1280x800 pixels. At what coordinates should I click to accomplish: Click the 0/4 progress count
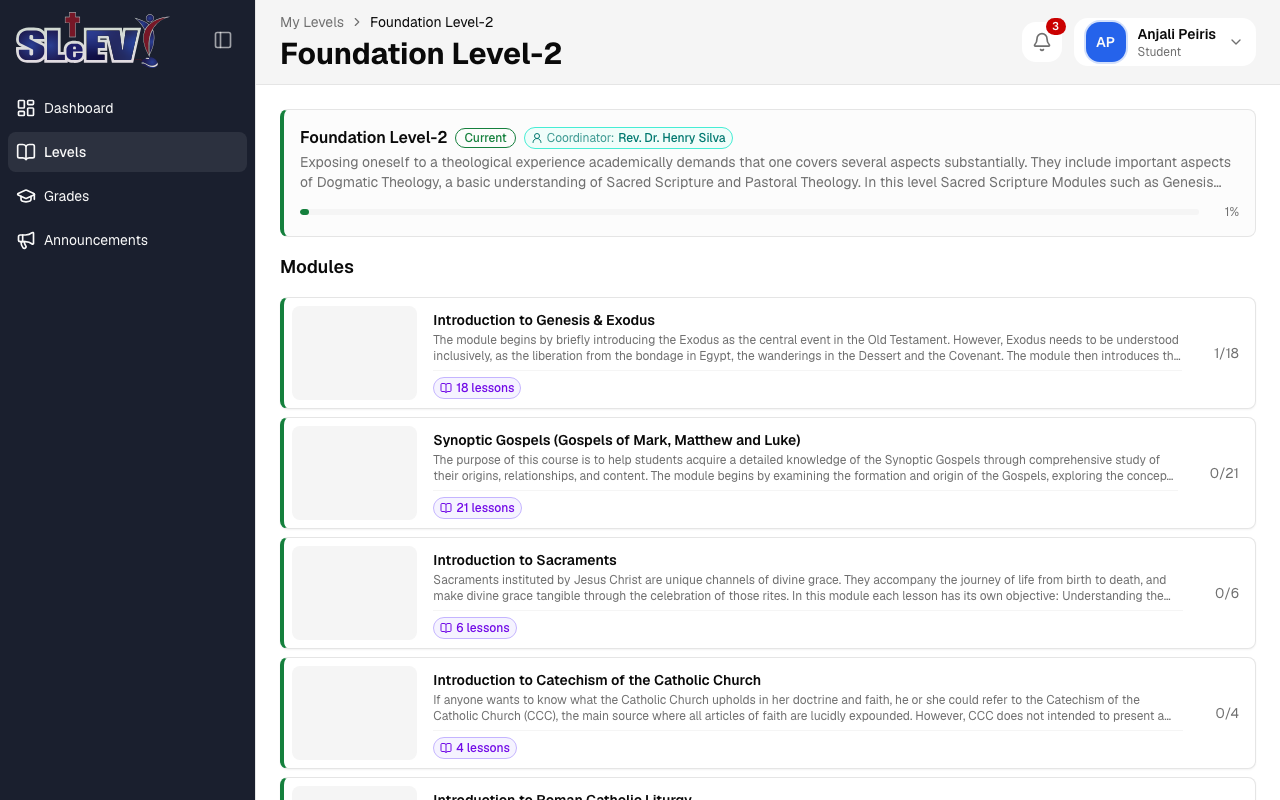(x=1227, y=713)
